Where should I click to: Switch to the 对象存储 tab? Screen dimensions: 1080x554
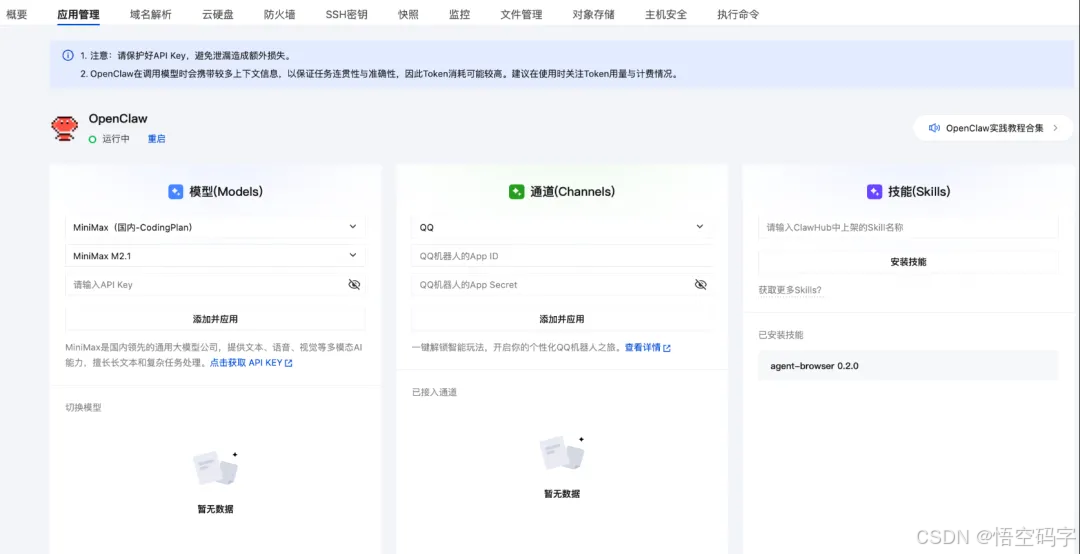(594, 14)
